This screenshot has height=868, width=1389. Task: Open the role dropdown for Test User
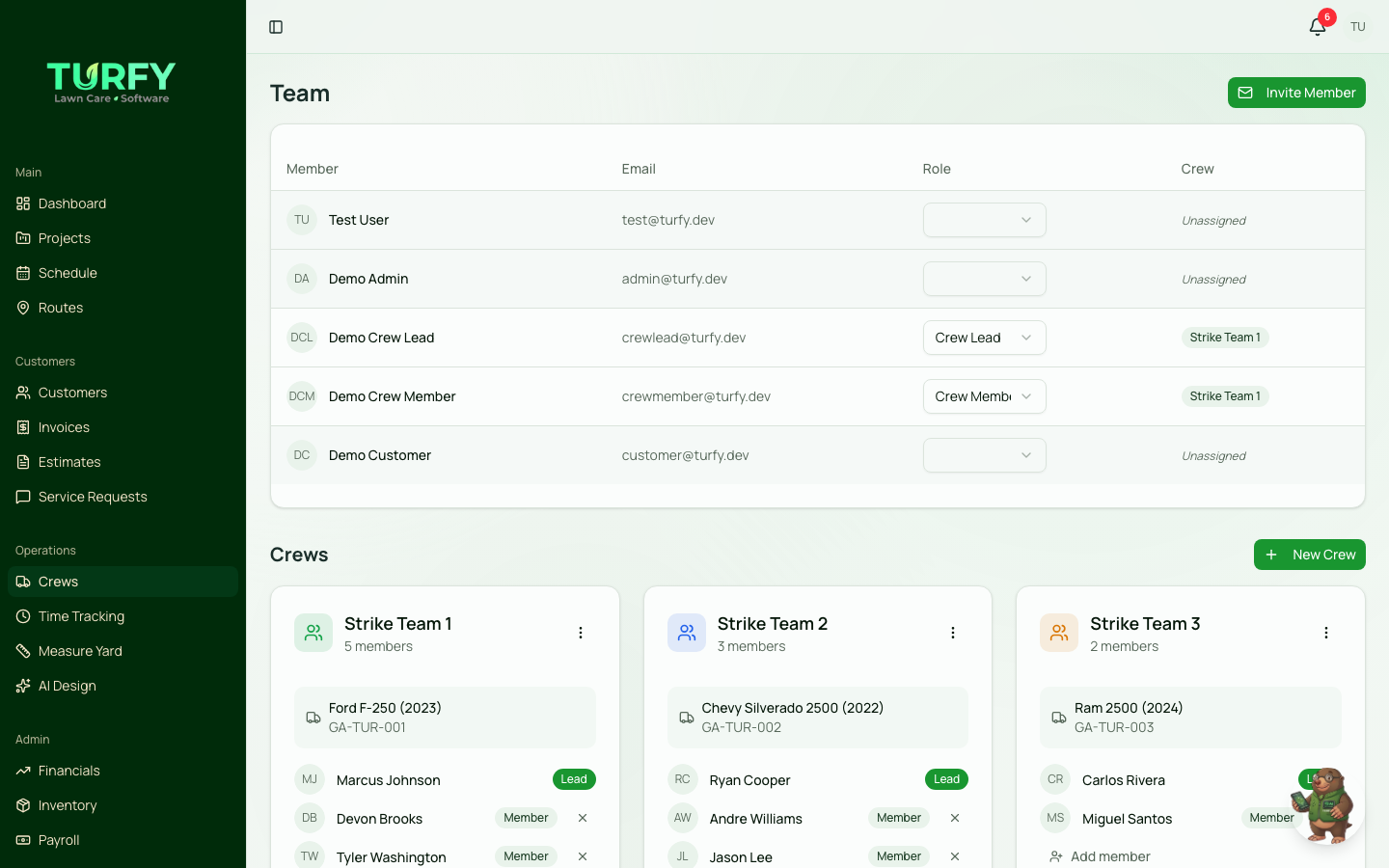(x=985, y=220)
